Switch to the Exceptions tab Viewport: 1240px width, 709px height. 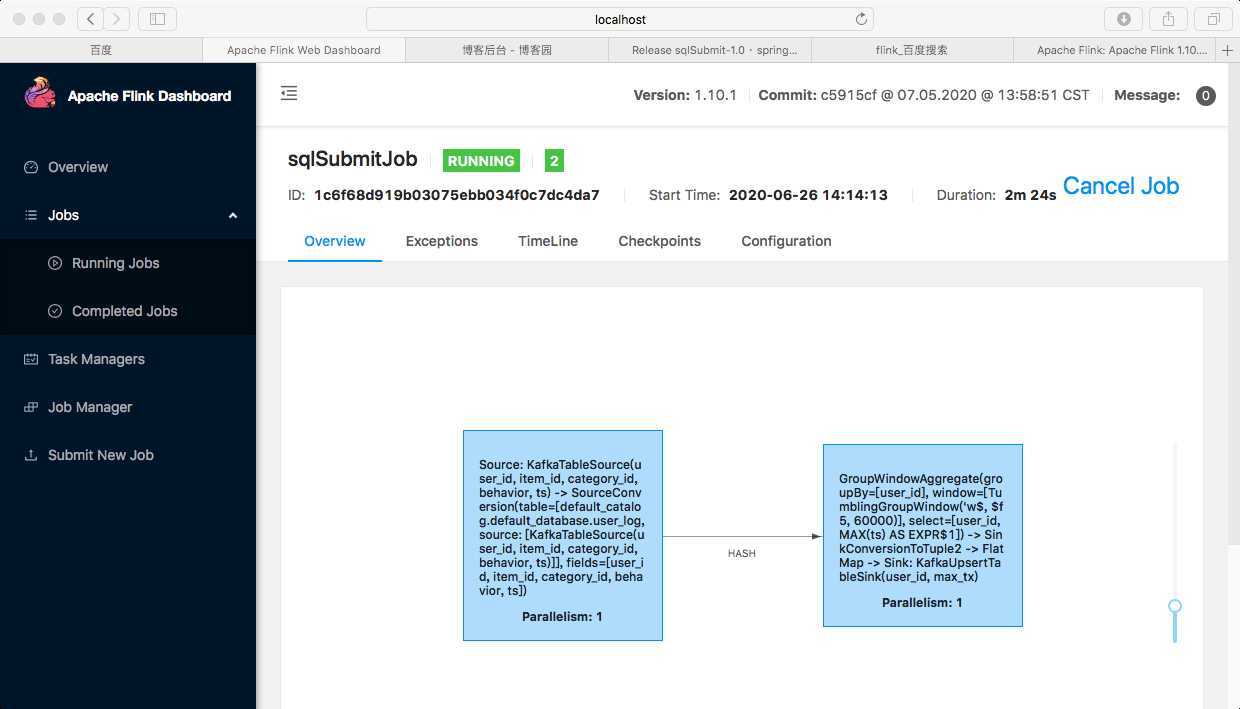[442, 241]
